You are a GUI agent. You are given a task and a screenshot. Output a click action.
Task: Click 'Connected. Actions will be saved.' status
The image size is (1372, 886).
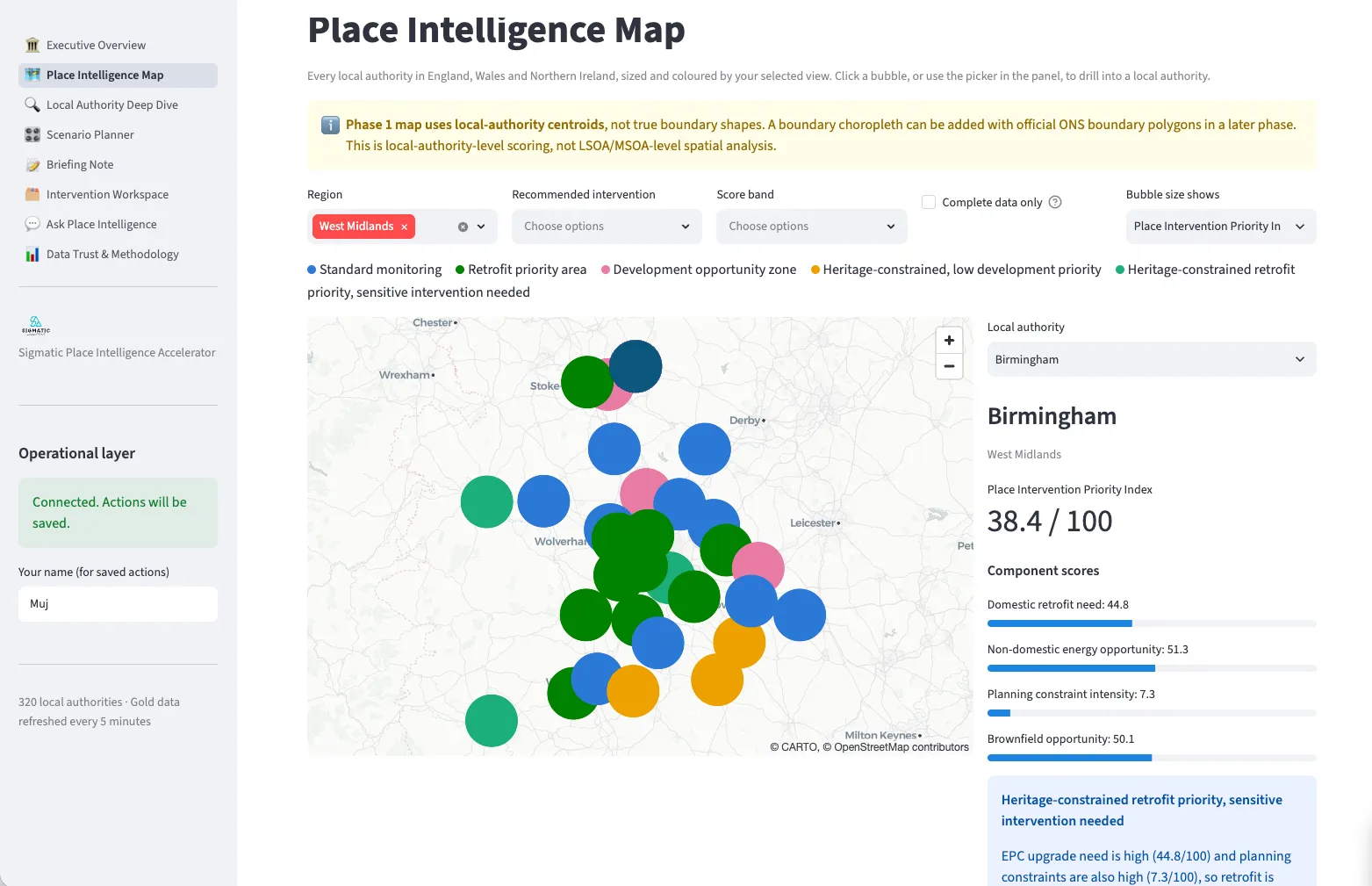tap(118, 513)
